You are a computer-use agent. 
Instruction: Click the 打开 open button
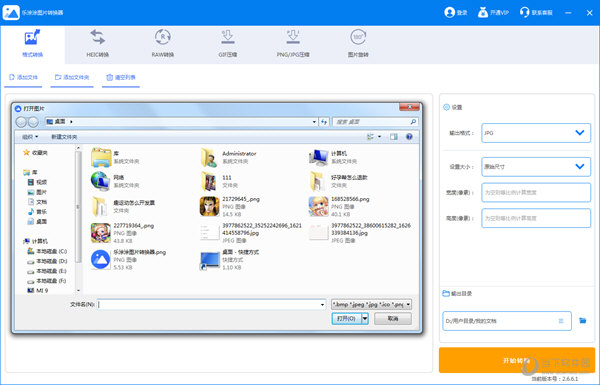[x=346, y=318]
